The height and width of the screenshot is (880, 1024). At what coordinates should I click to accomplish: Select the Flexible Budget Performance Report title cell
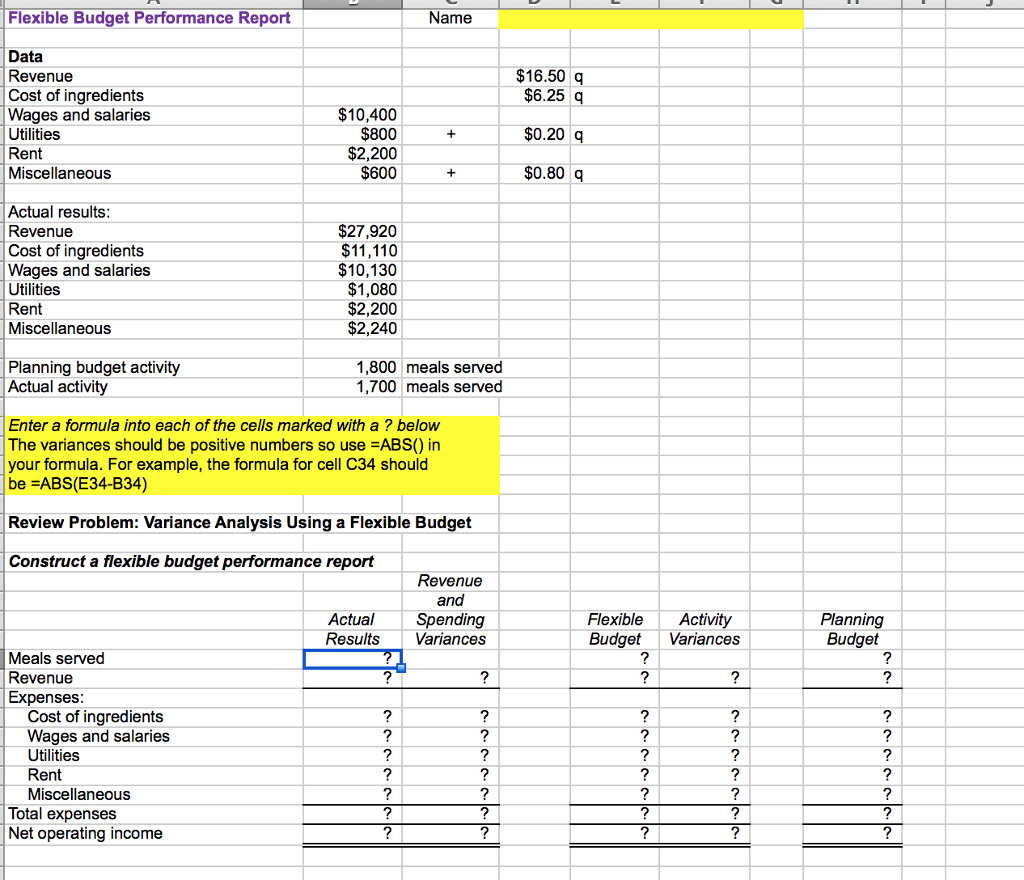150,17
